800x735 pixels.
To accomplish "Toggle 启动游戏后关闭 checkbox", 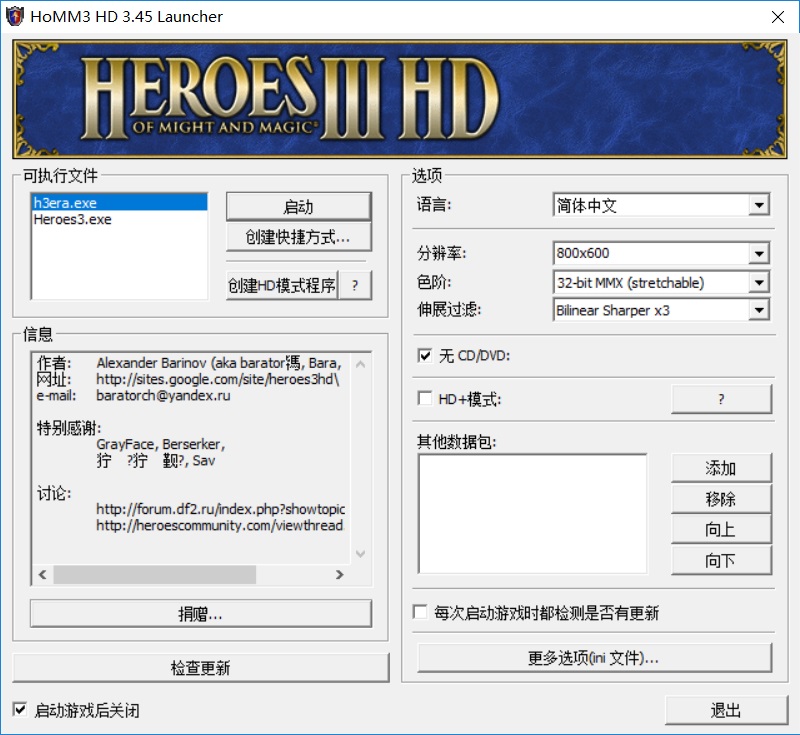I will pos(20,709).
